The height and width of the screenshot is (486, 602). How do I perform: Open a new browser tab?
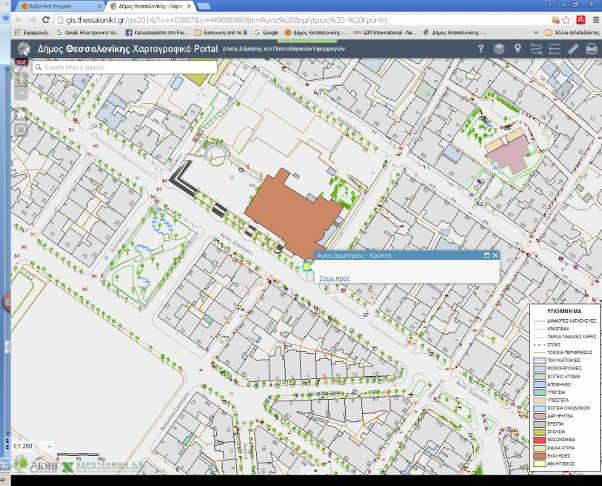click(x=204, y=6)
